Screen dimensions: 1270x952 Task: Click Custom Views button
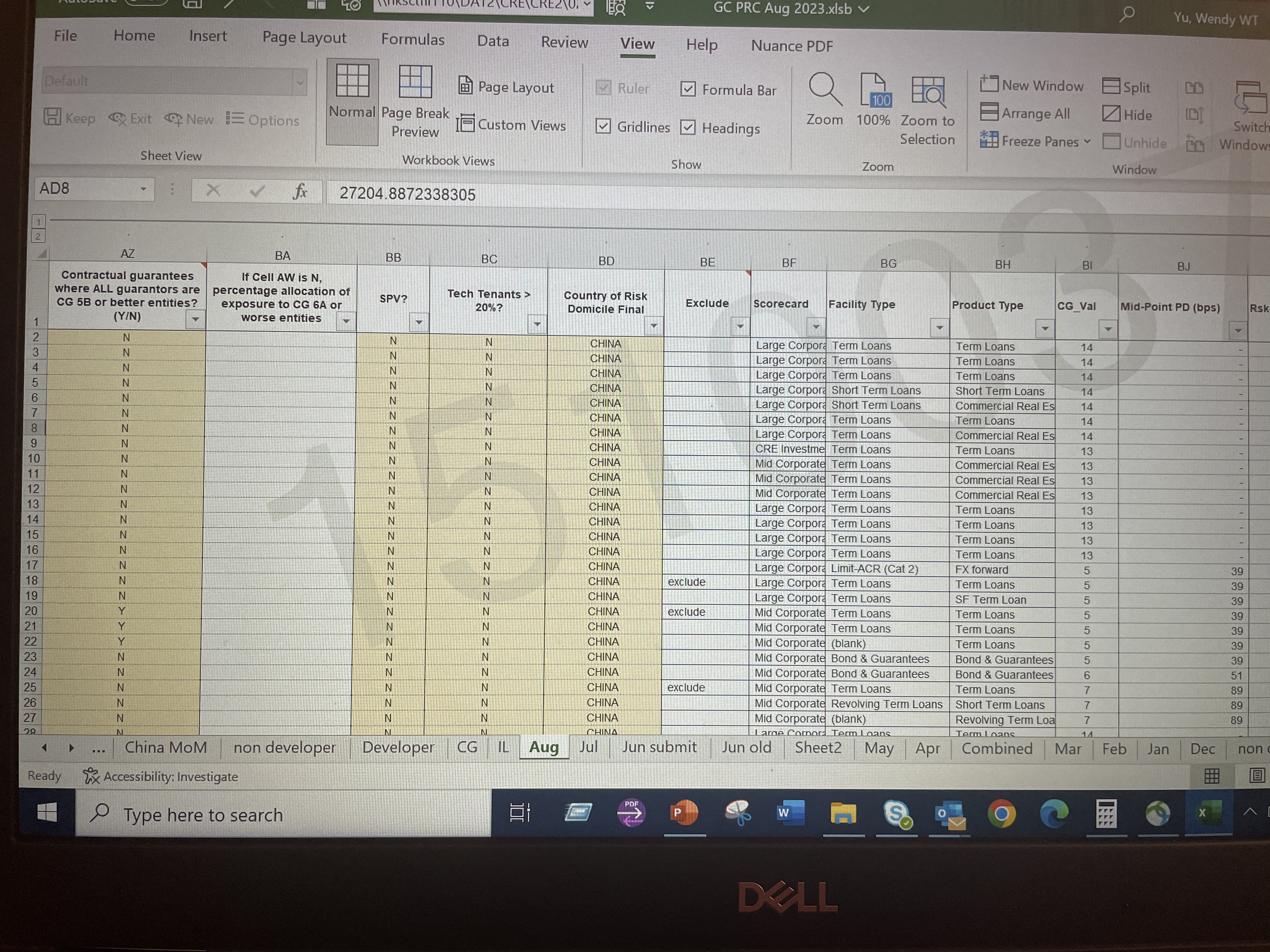click(x=512, y=125)
